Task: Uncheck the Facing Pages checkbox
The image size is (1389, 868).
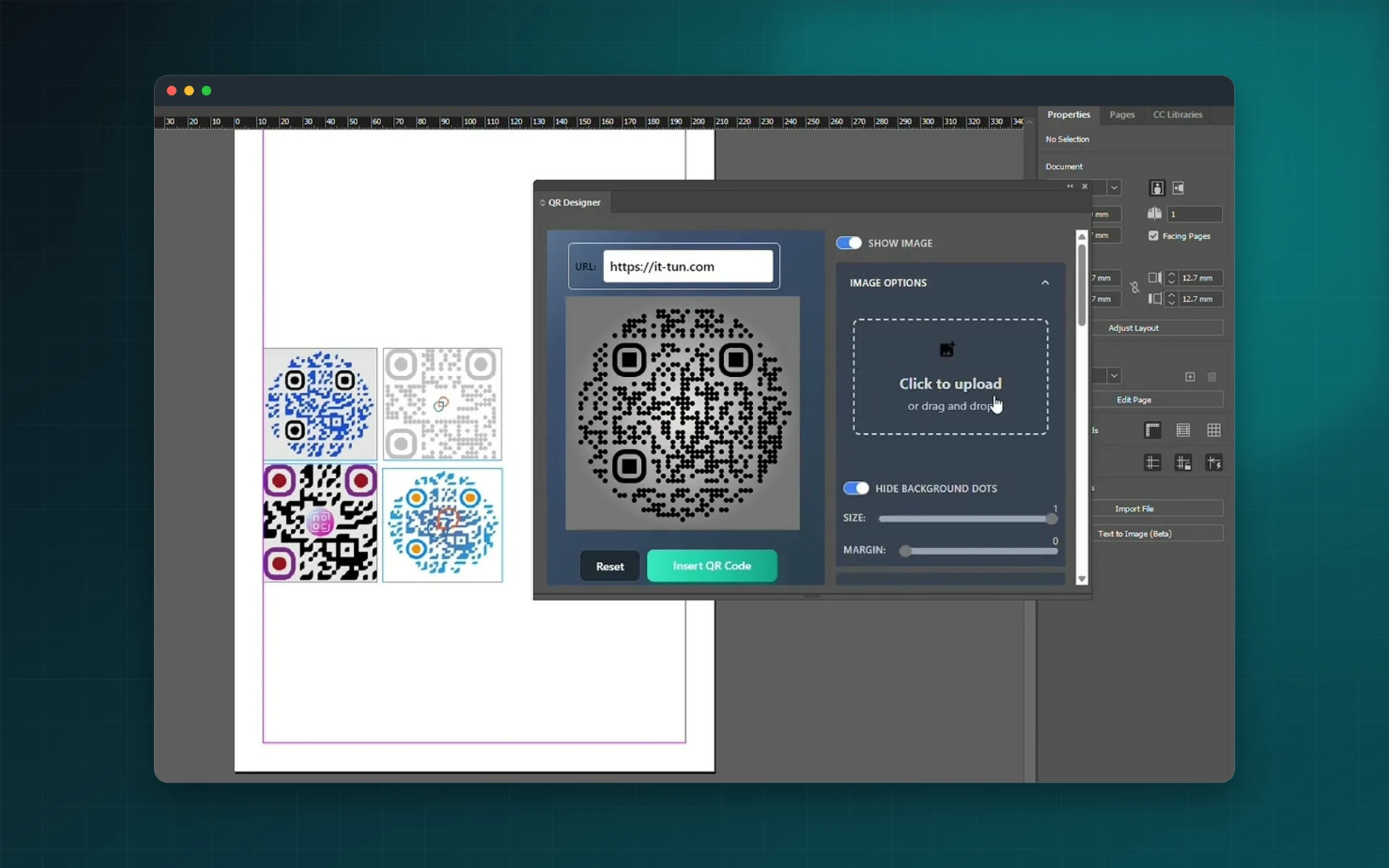Action: 1153,236
